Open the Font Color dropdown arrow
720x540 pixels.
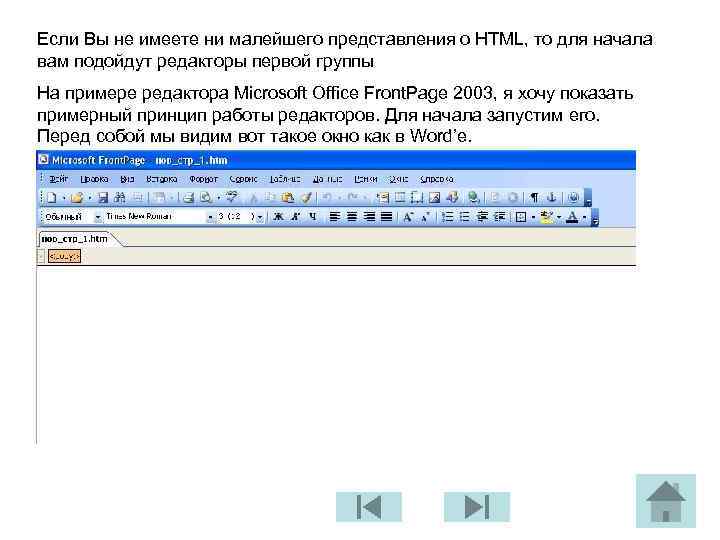(584, 217)
